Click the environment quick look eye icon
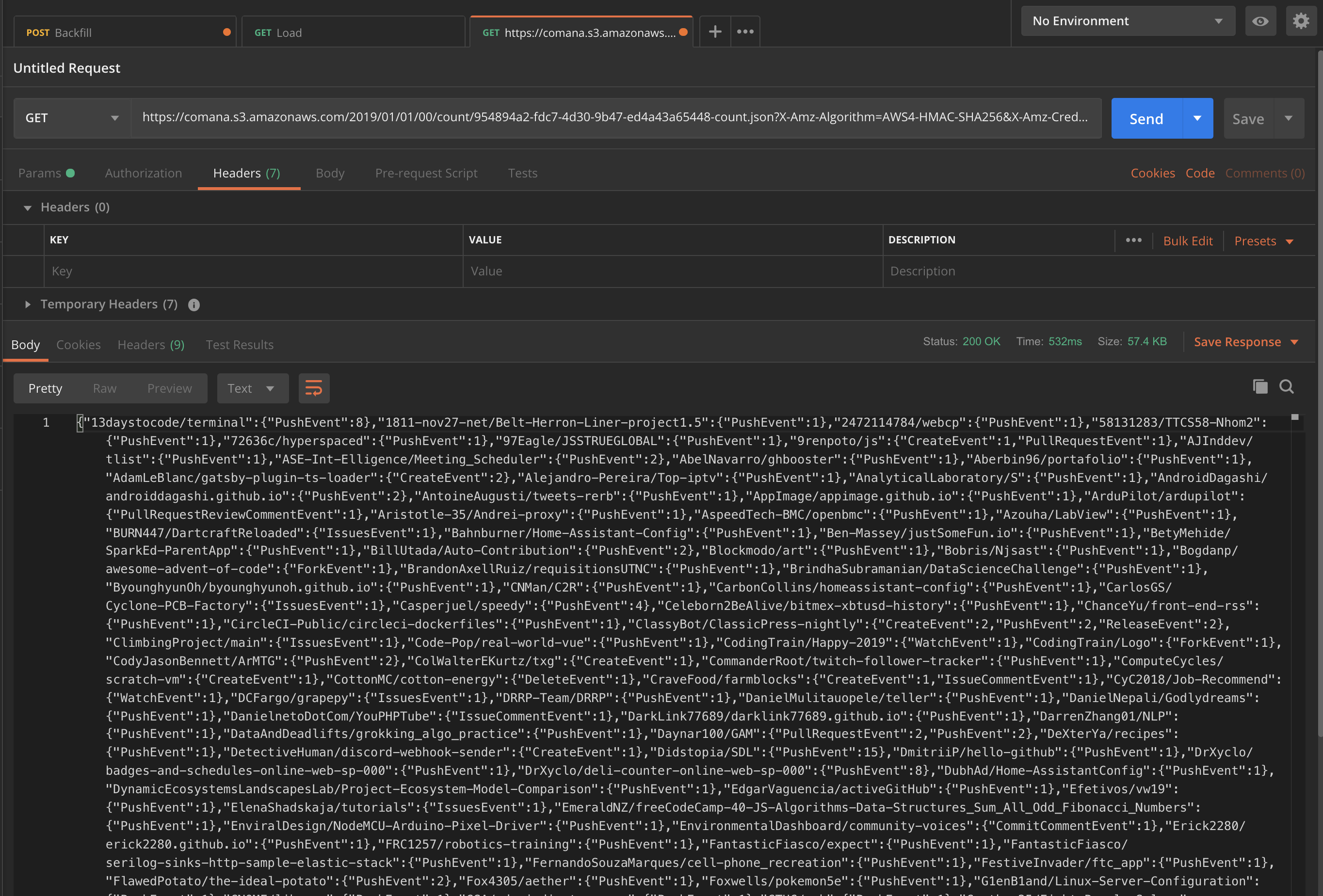1323x896 pixels. click(1260, 21)
